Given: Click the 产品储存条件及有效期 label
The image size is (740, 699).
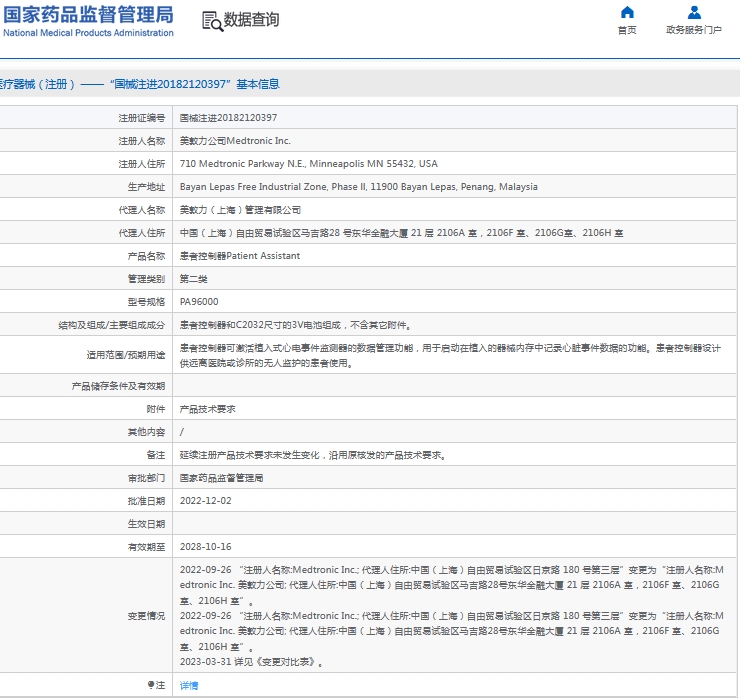Looking at the screenshot, I should (118, 387).
